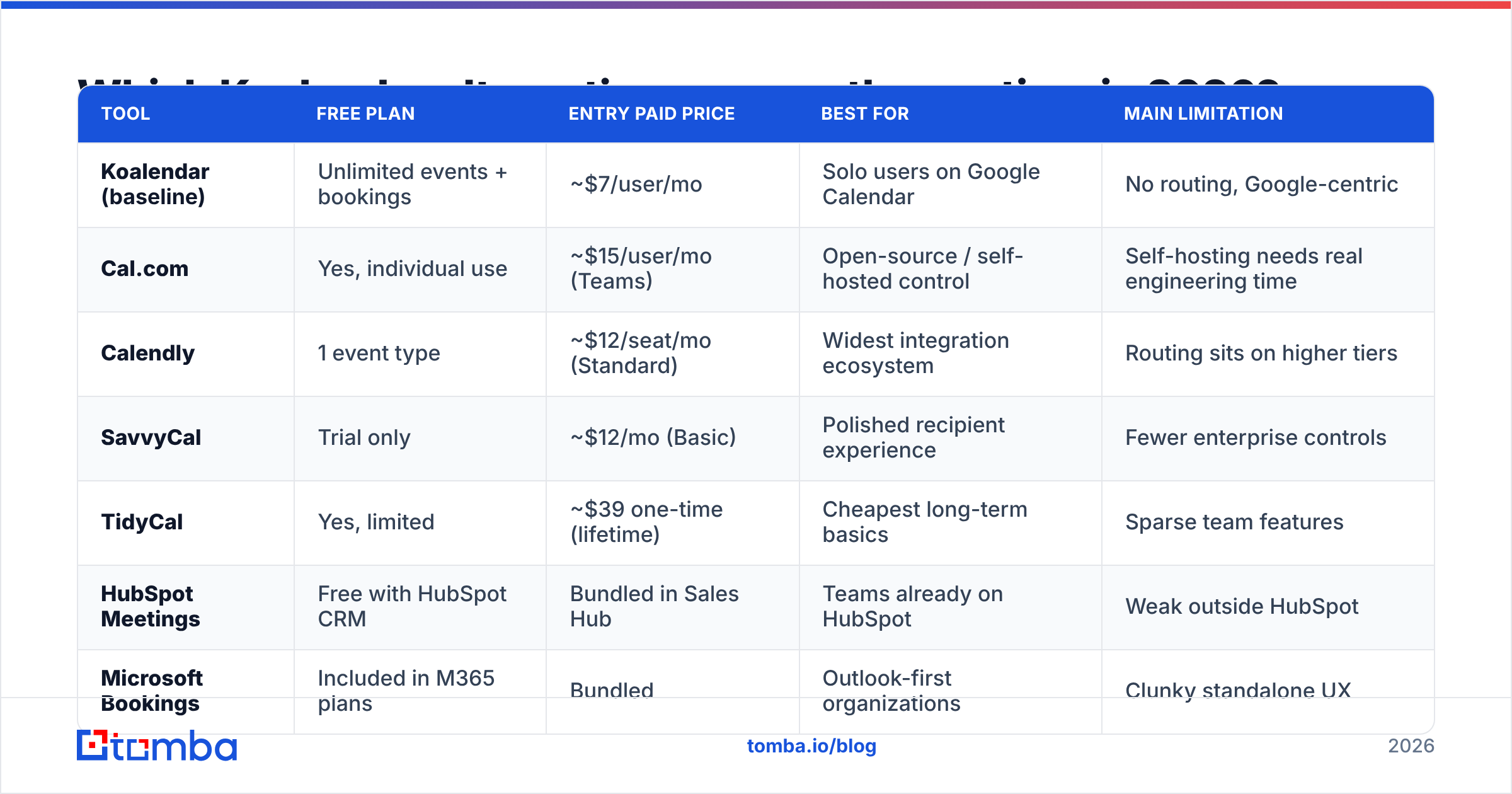
Task: Select the Koalendar (baseline) row name
Action: click(155, 184)
